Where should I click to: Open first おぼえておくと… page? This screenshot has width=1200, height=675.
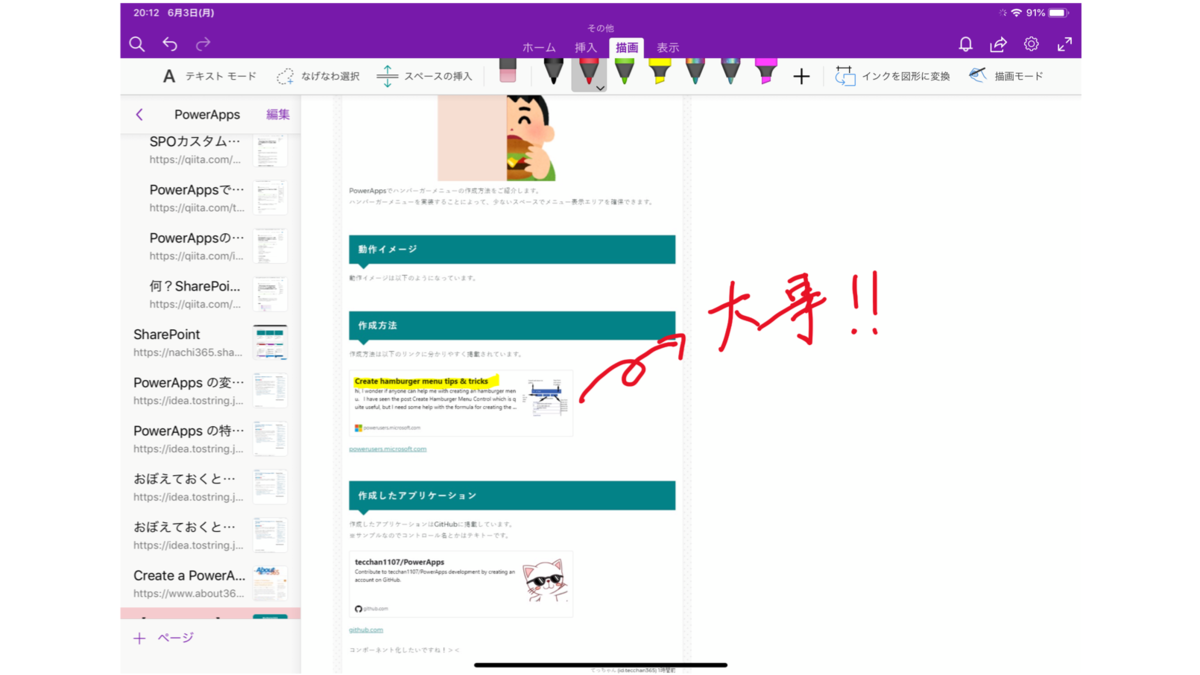click(211, 487)
